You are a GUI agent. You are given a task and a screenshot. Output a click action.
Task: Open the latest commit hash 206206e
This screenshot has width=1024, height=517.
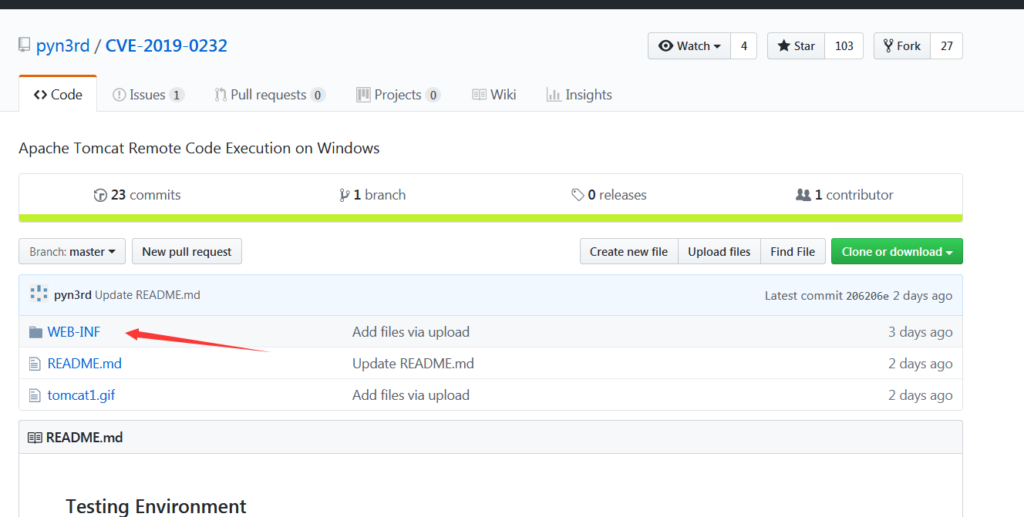coord(867,296)
